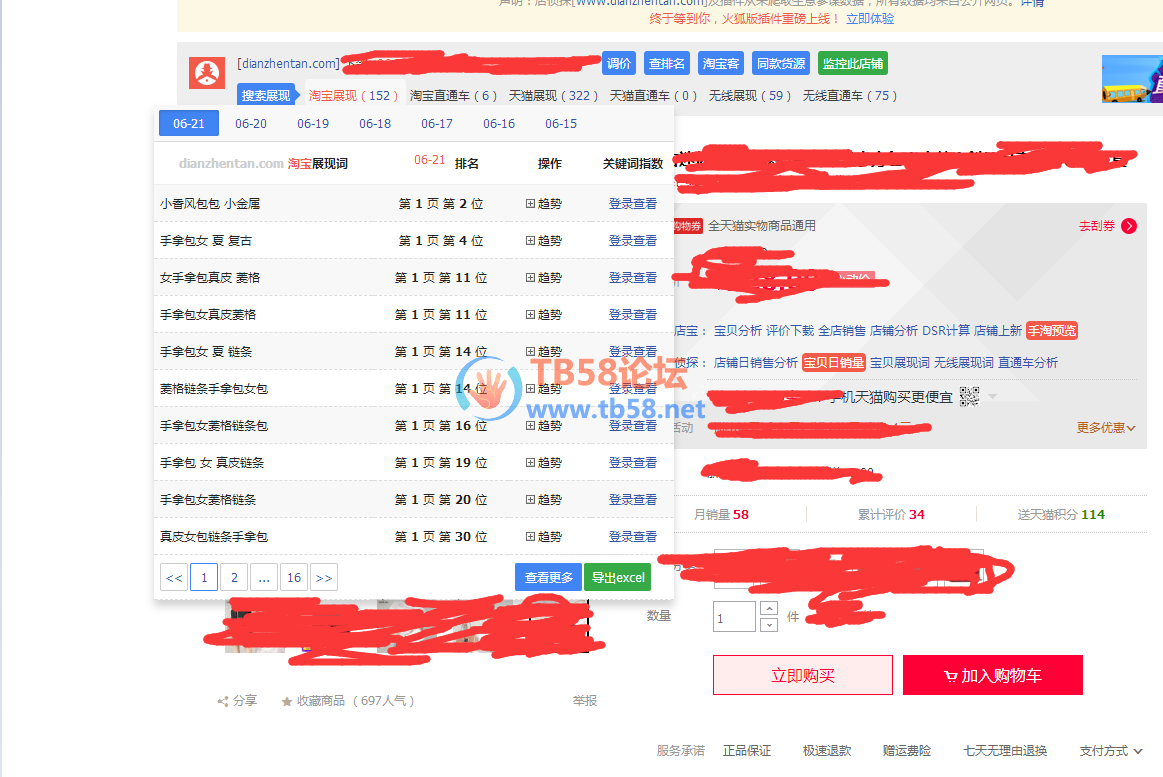Viewport: 1163px width, 777px height.
Task: Go to pagination page 2
Action: pos(234,578)
